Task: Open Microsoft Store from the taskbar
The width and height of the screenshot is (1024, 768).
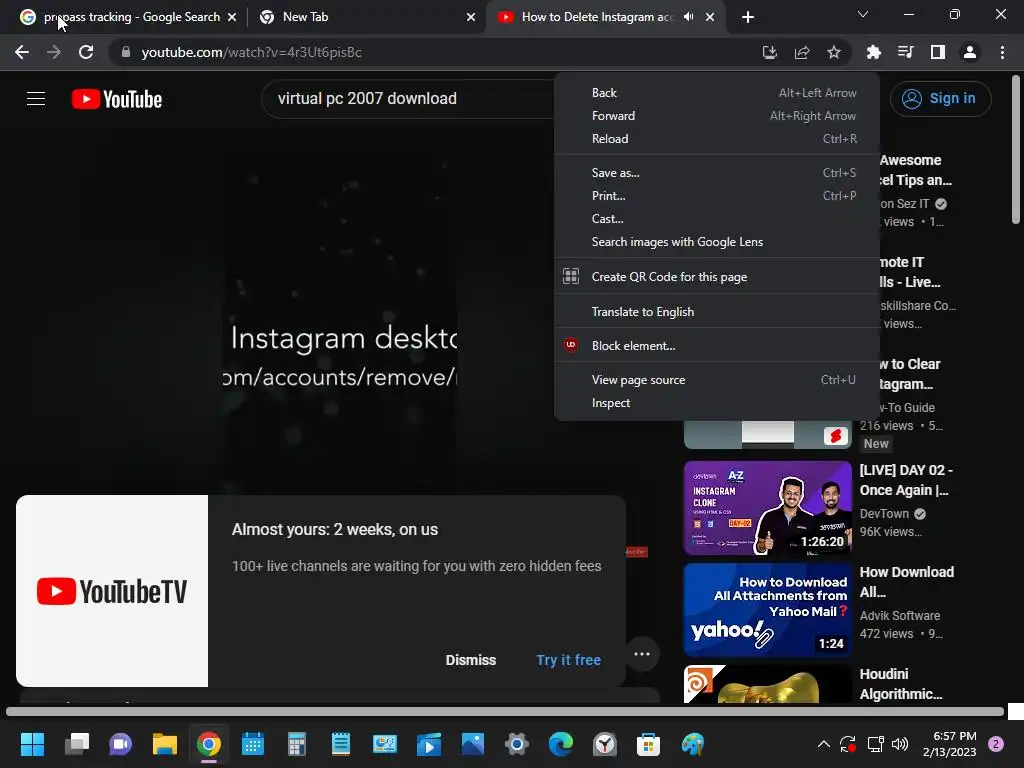Action: [x=648, y=744]
